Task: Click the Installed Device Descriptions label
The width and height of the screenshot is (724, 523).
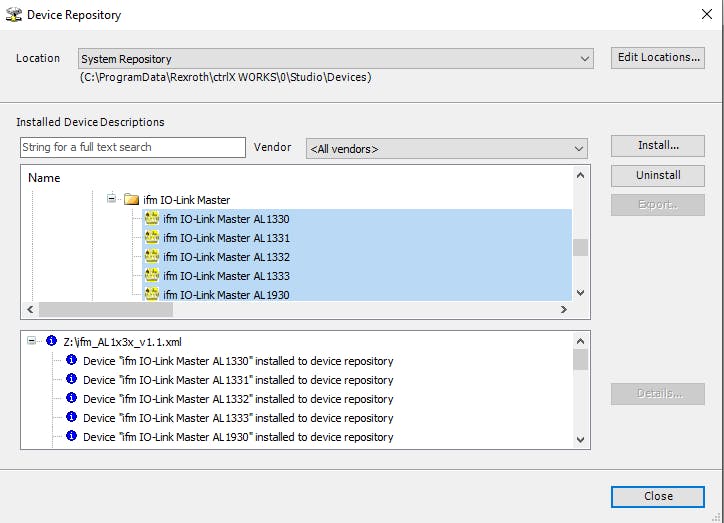Action: 90,122
